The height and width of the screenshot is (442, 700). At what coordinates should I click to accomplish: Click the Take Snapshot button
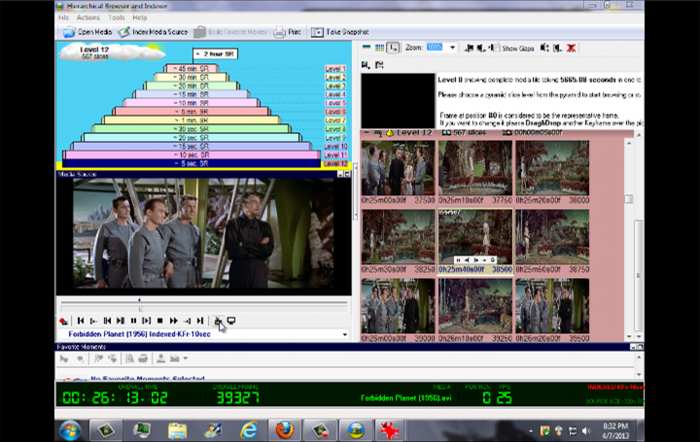point(340,32)
